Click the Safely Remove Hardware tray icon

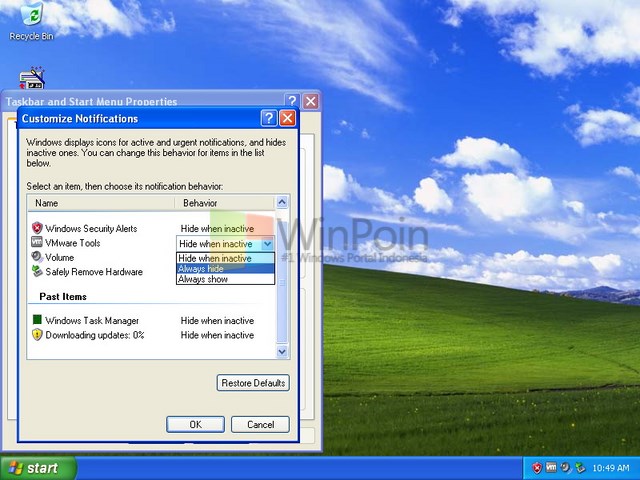coord(580,468)
